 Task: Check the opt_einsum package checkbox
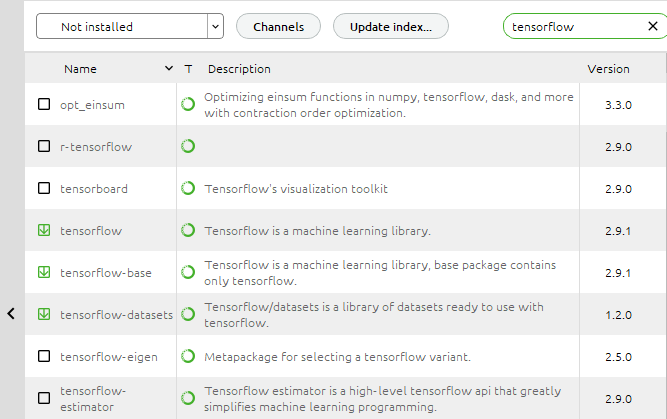coord(44,104)
